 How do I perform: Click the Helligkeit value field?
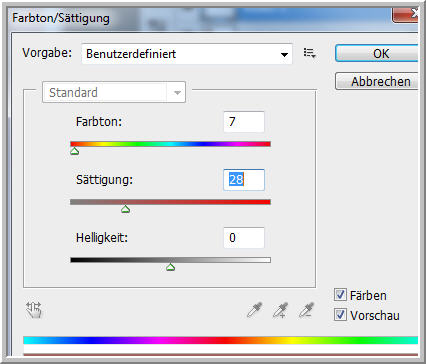(244, 238)
